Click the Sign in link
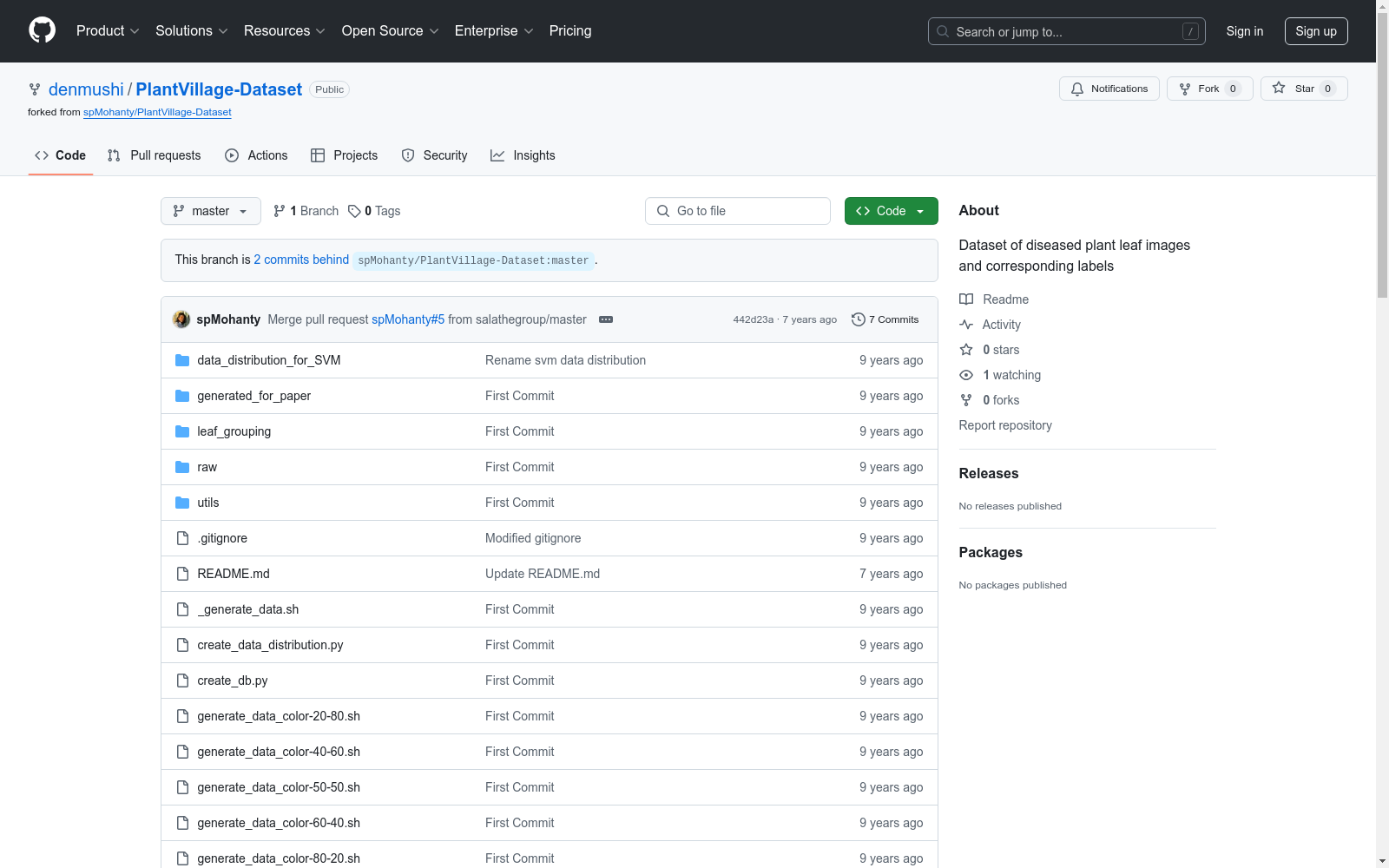 pyautogui.click(x=1245, y=31)
